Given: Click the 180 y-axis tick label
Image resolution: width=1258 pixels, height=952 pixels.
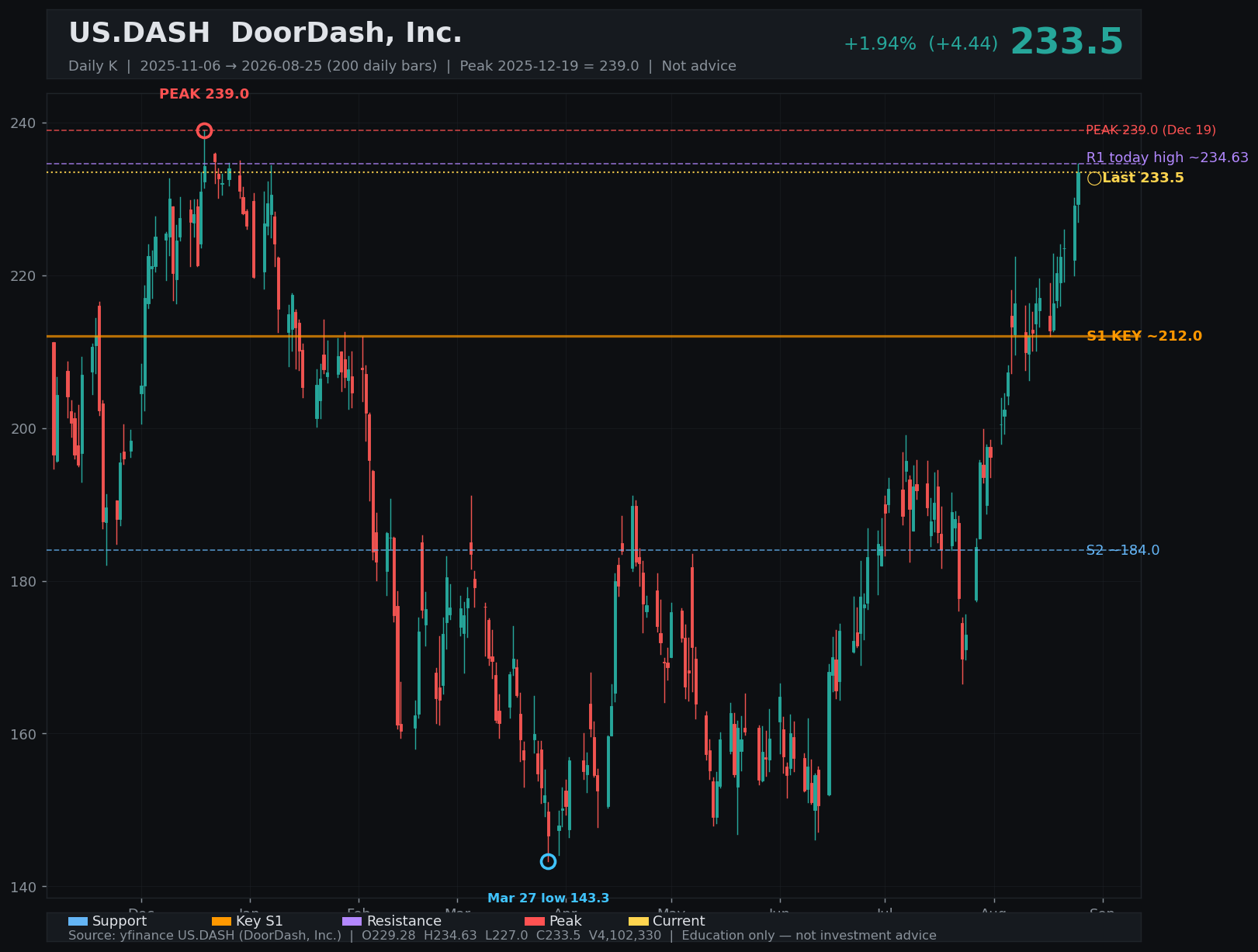Looking at the screenshot, I should point(24,582).
